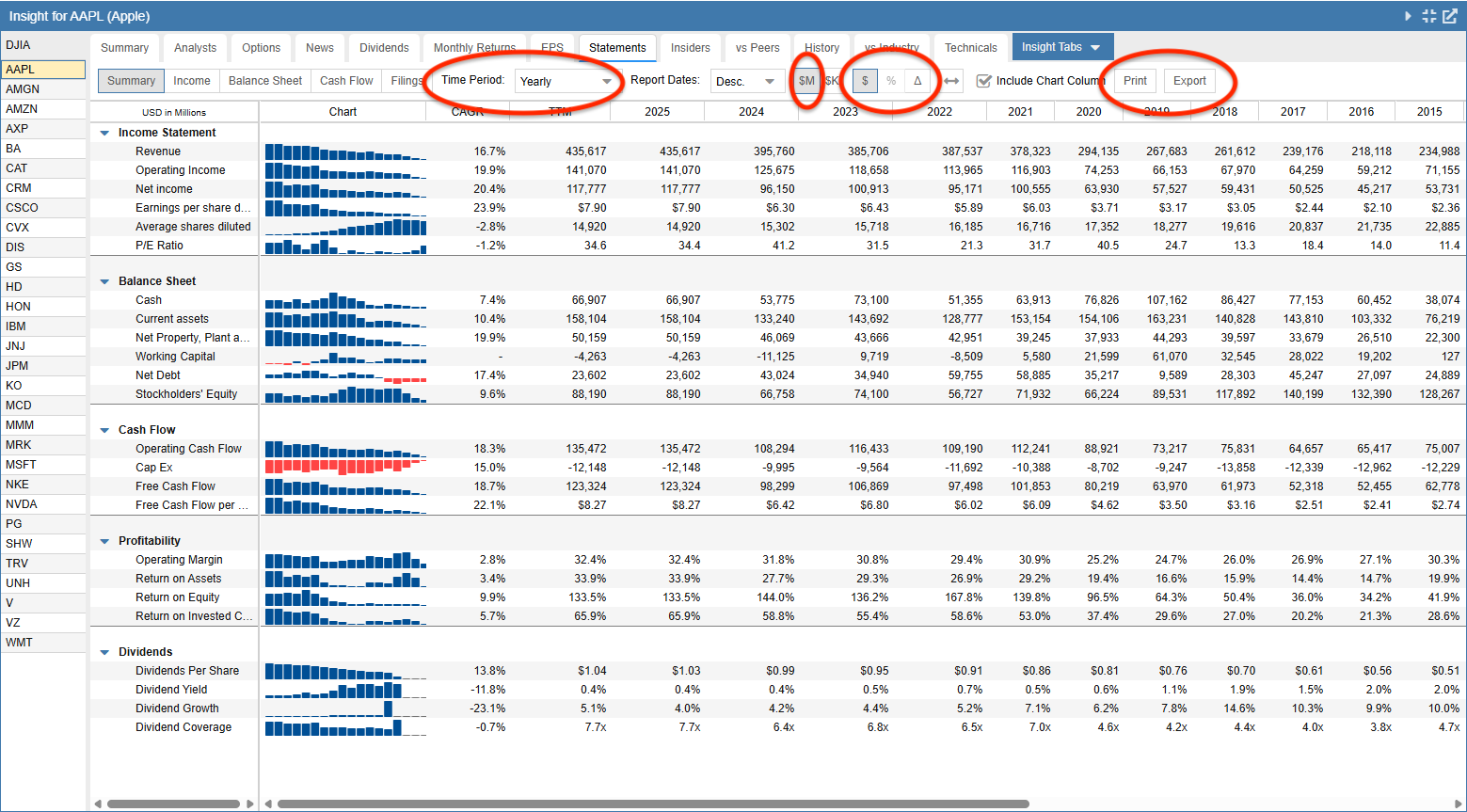Select the Filings statement view button
Screen dimensions: 1467x812
(407, 81)
